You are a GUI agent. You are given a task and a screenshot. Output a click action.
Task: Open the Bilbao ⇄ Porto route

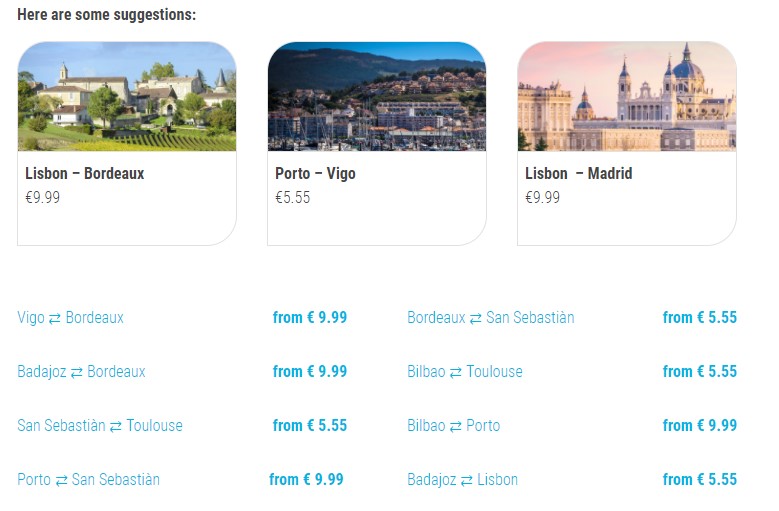coord(453,426)
